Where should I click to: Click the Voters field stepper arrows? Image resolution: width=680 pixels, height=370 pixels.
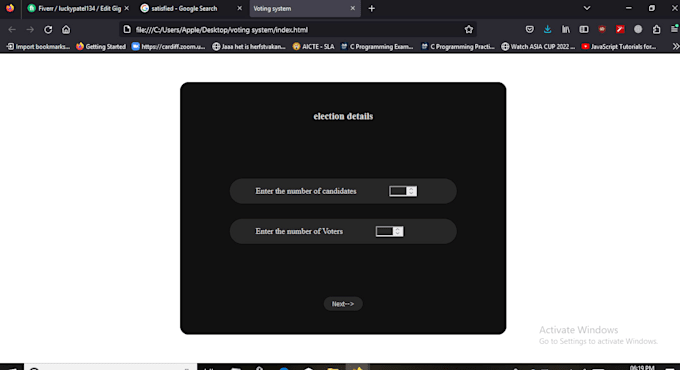click(x=398, y=231)
